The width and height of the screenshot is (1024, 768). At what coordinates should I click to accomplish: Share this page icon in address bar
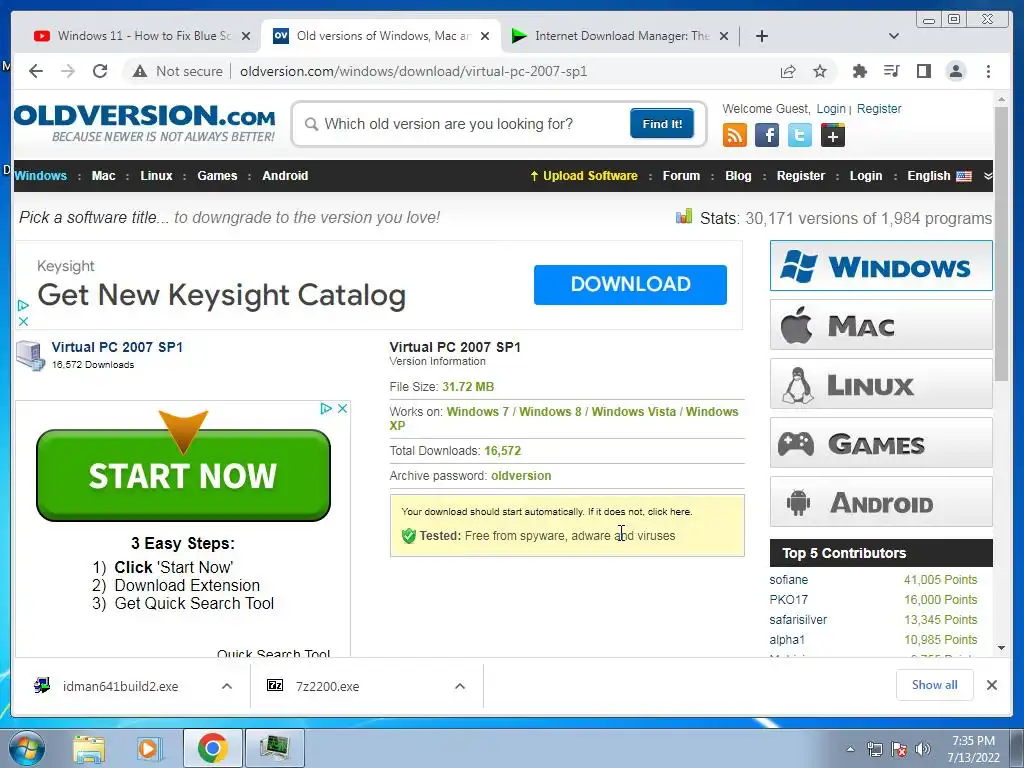click(788, 71)
